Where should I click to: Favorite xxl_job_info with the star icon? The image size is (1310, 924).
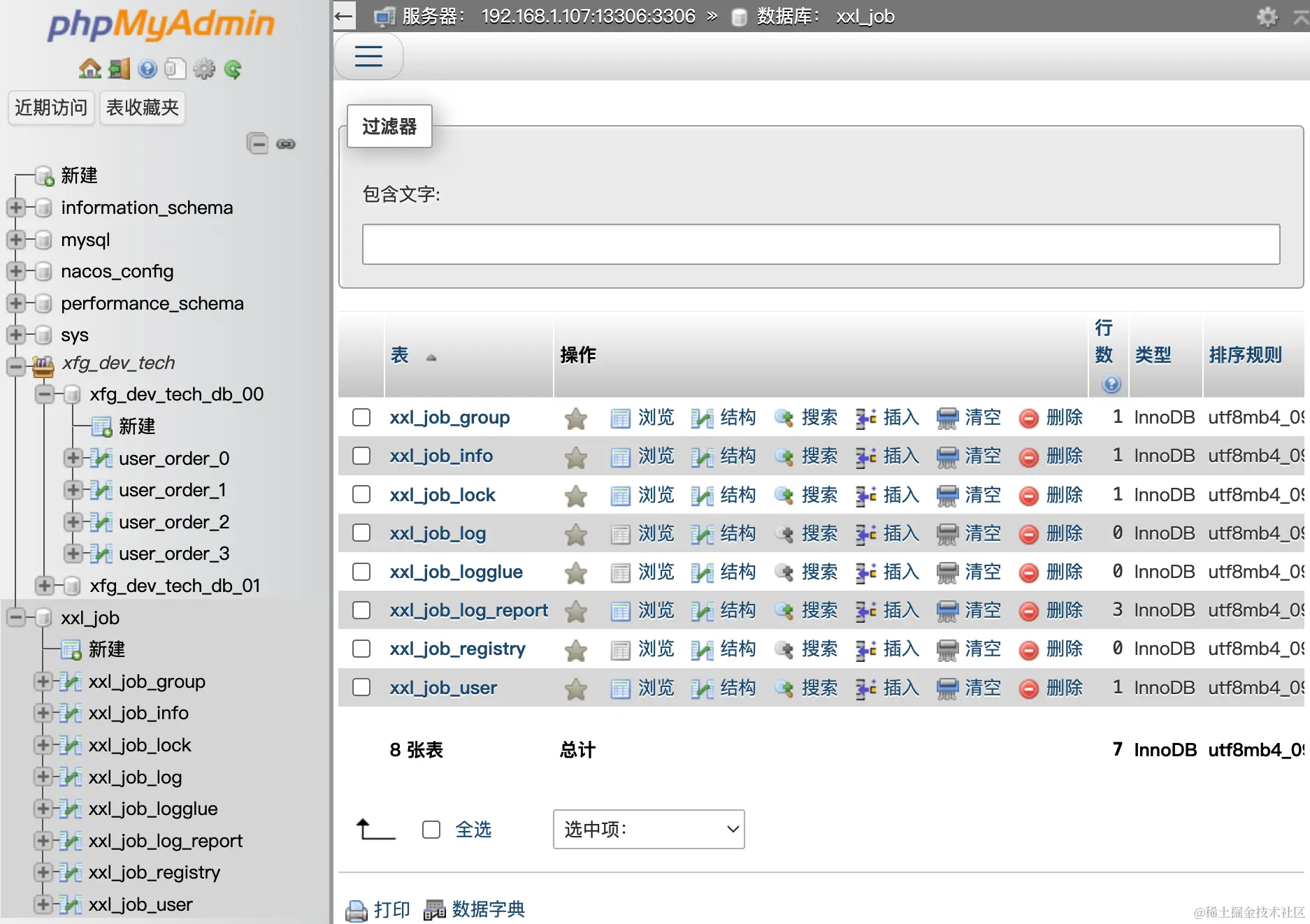575,457
